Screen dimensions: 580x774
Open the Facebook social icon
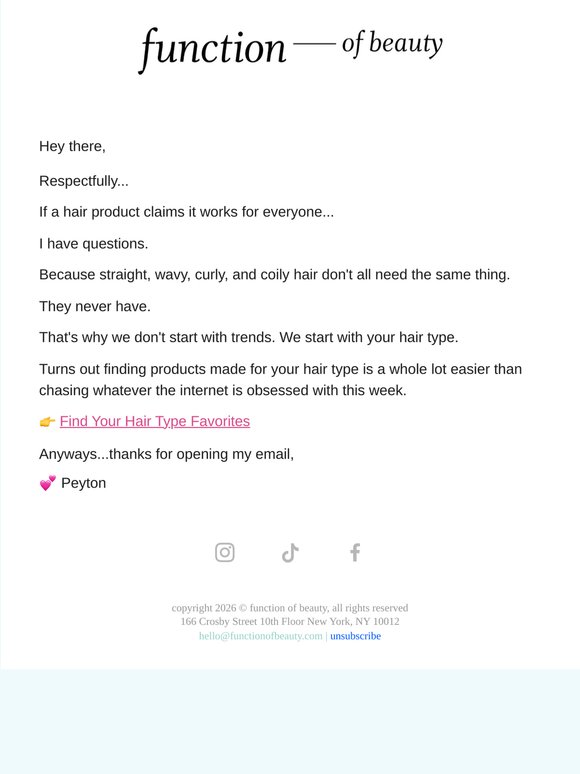[x=355, y=552]
